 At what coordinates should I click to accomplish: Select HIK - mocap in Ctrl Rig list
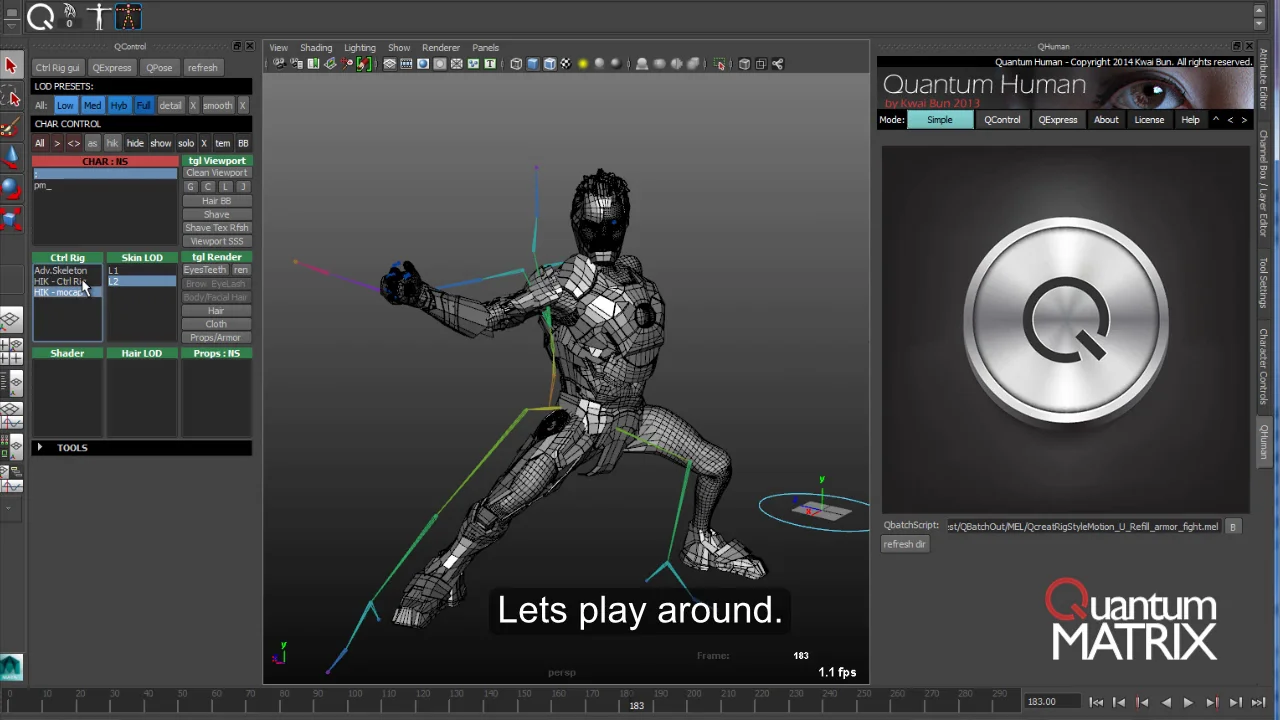tap(67, 292)
